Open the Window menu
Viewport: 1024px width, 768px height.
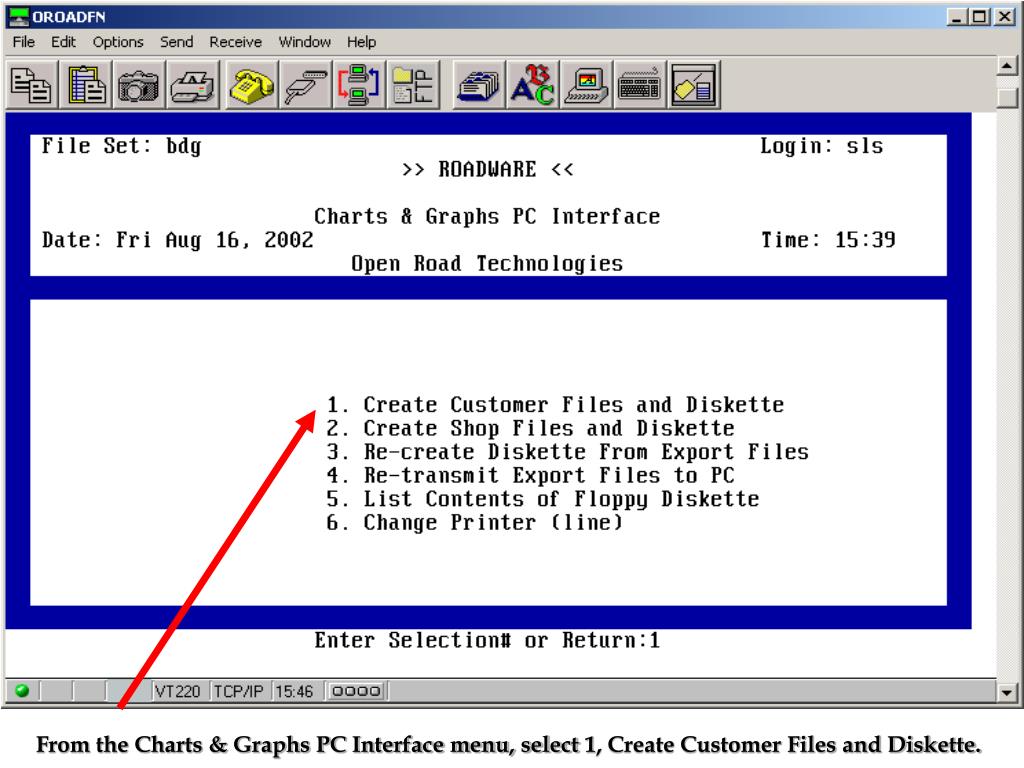tap(304, 42)
